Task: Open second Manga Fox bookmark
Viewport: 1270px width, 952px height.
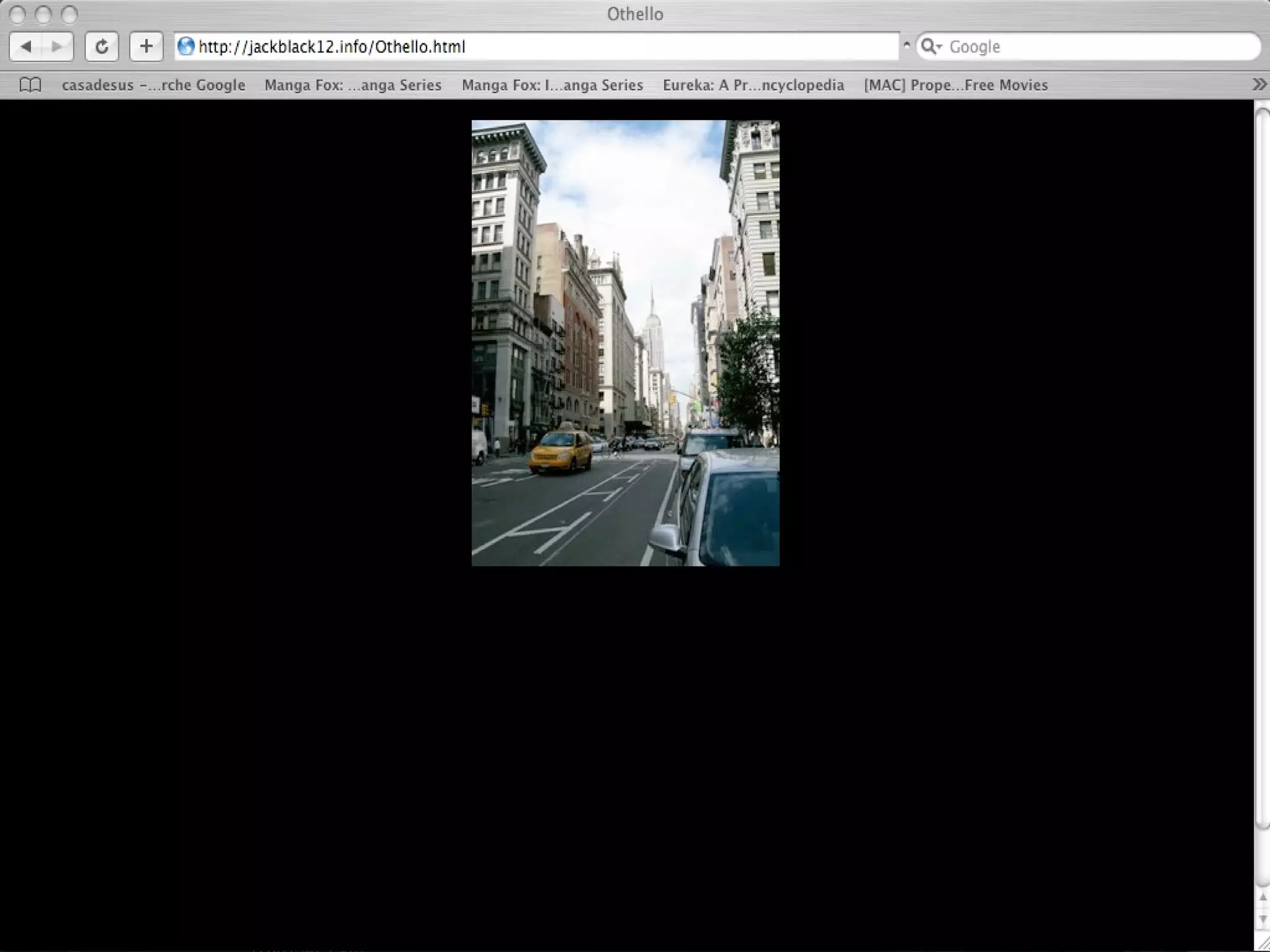Action: pyautogui.click(x=552, y=85)
